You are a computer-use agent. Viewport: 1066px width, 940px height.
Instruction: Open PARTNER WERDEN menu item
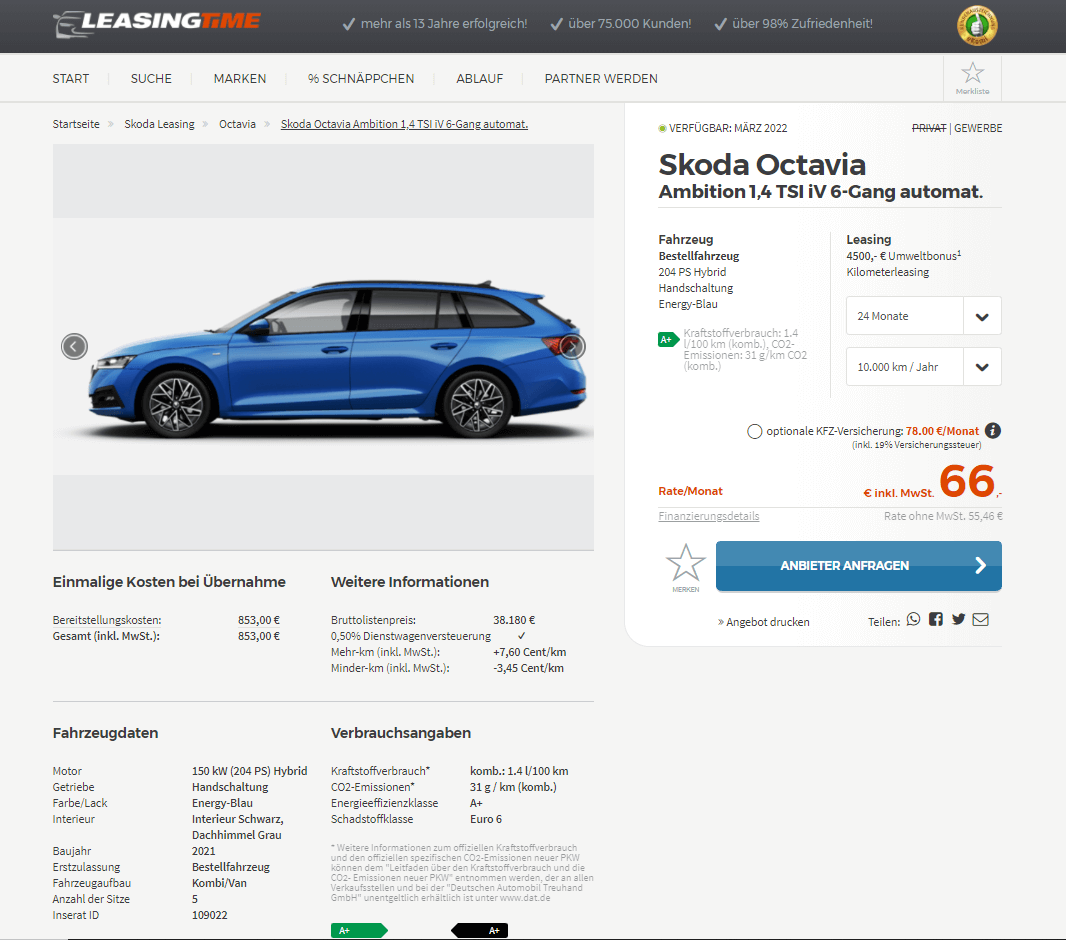coord(601,79)
